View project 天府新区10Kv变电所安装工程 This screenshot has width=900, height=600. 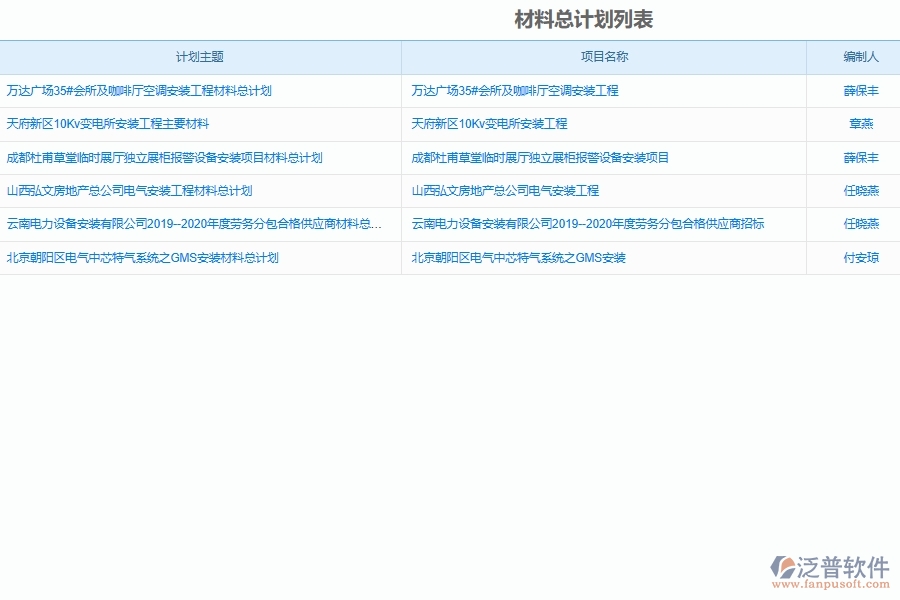[488, 124]
